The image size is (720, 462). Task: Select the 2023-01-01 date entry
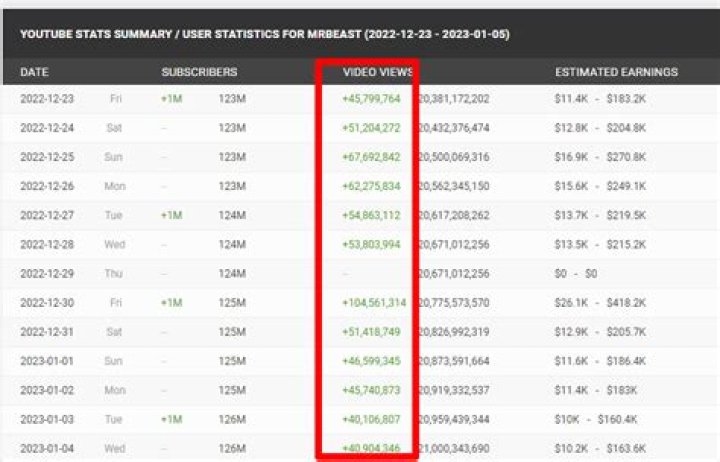pos(47,360)
